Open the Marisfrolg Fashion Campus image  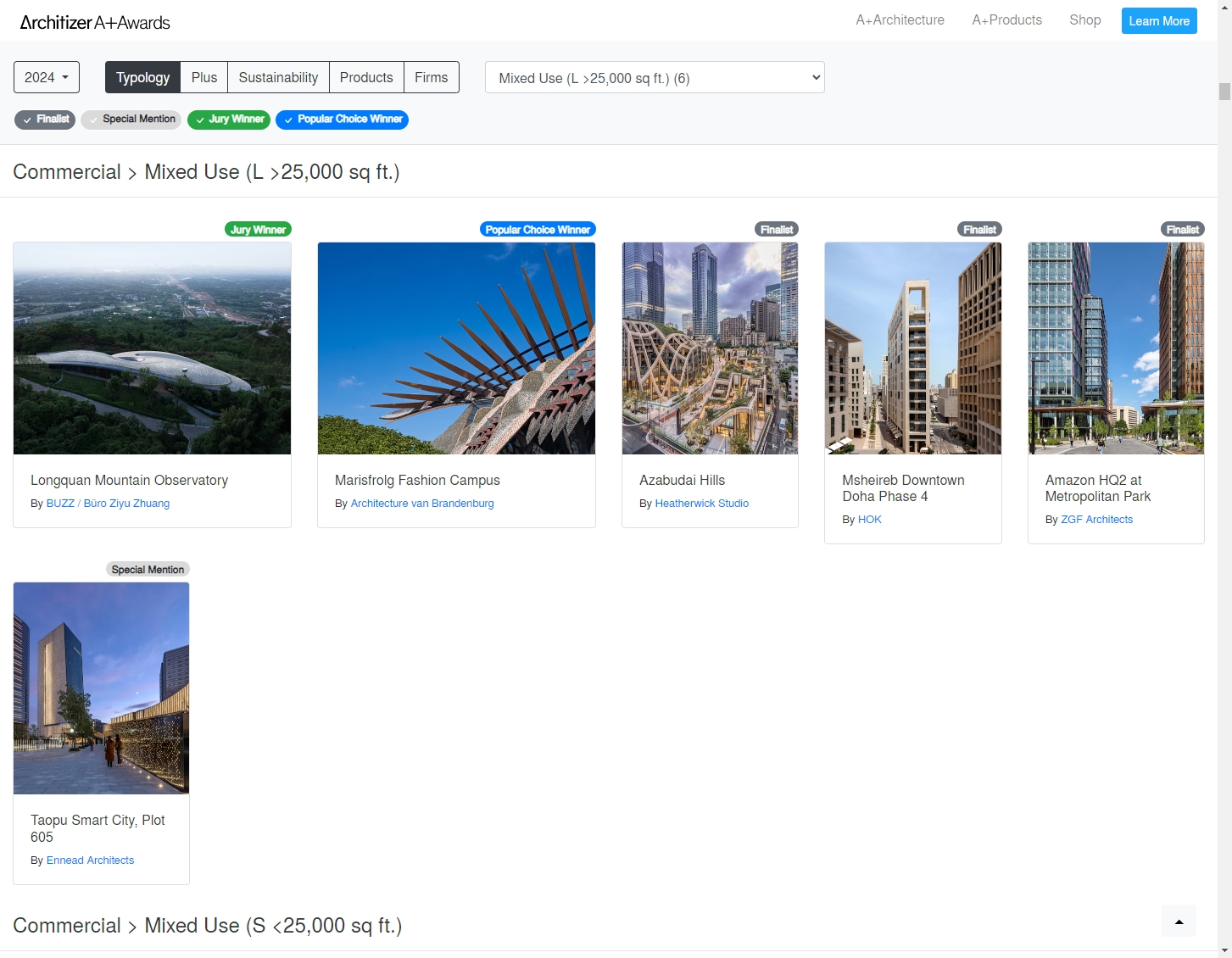[456, 348]
